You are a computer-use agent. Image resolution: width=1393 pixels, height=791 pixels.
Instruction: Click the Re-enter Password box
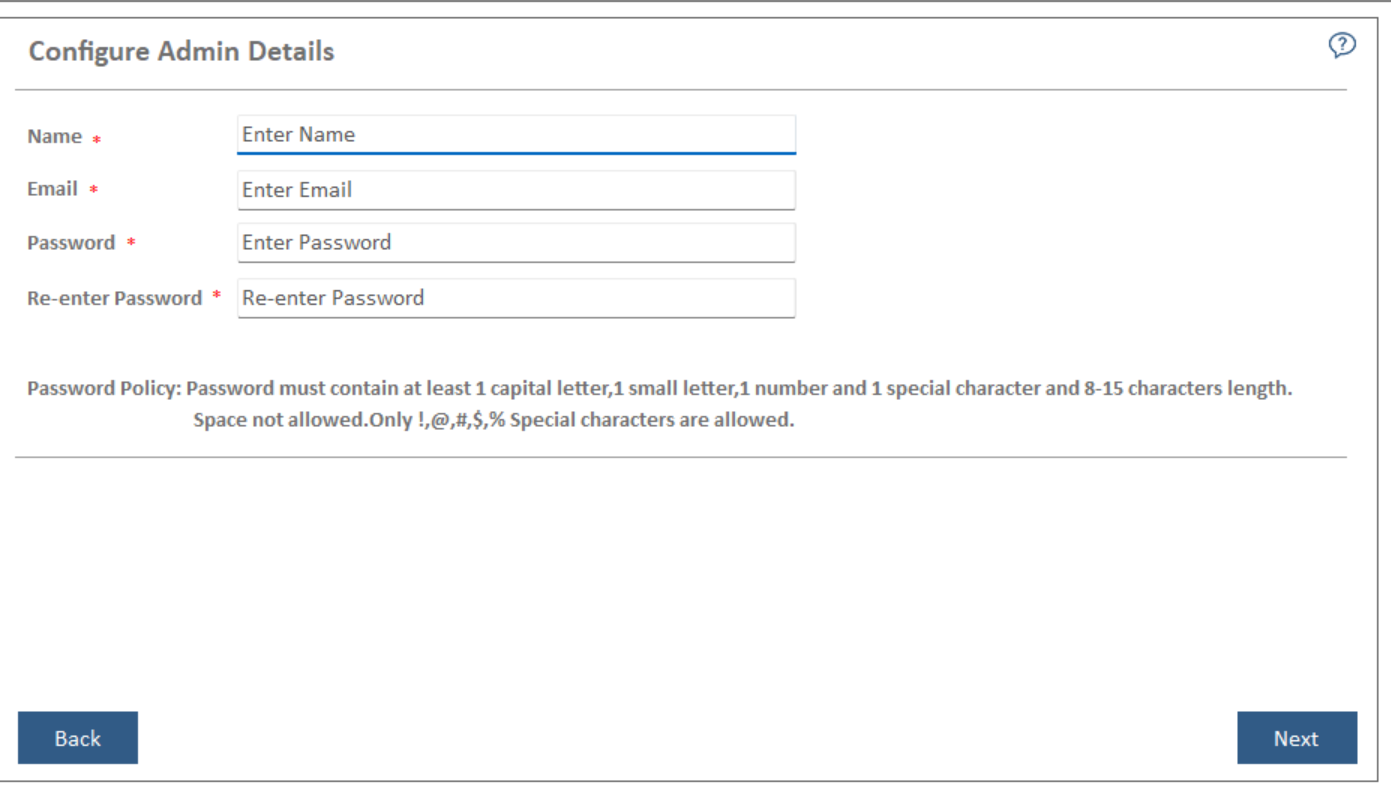pos(515,296)
